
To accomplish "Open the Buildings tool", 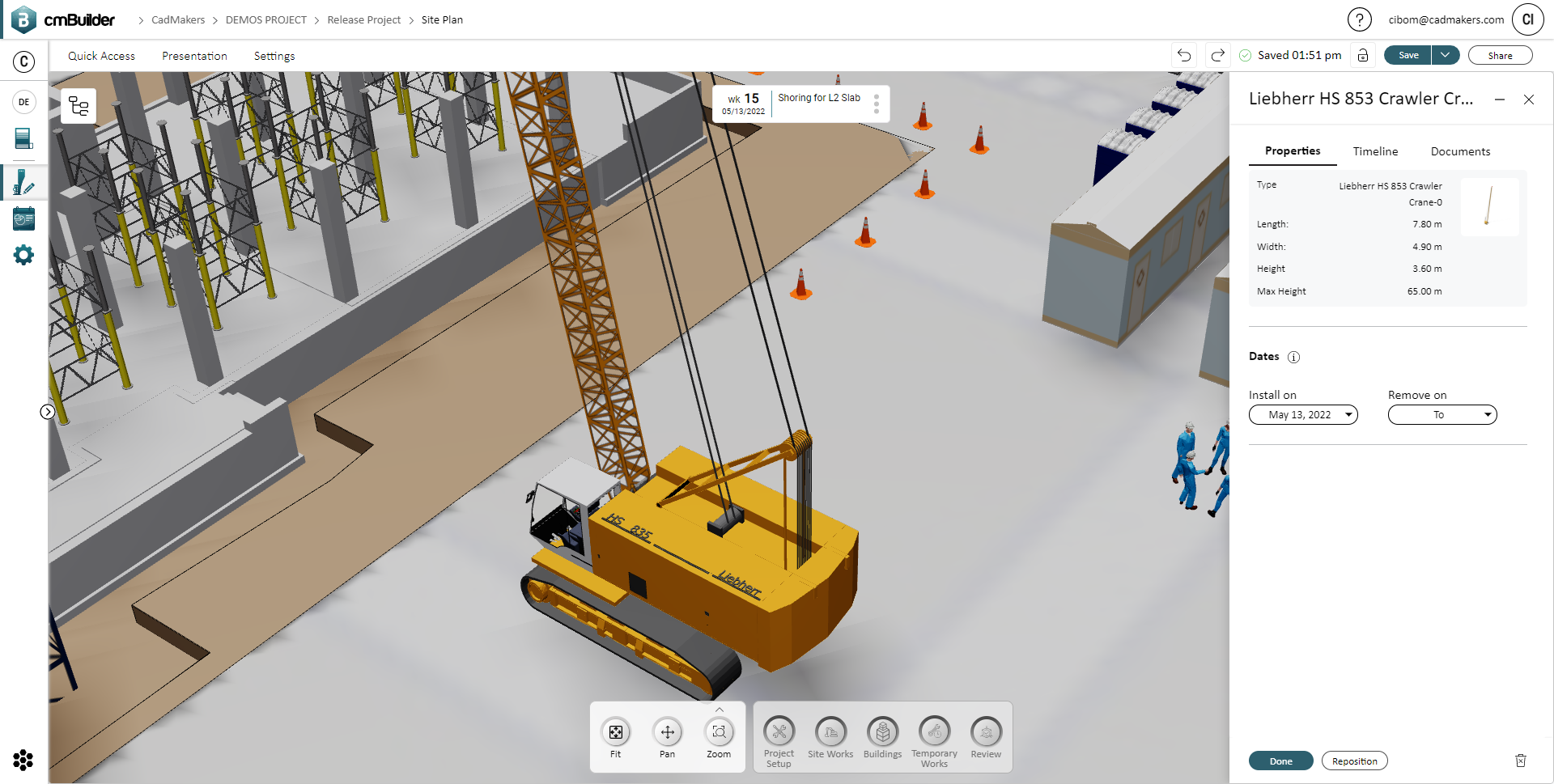I will pyautogui.click(x=882, y=737).
